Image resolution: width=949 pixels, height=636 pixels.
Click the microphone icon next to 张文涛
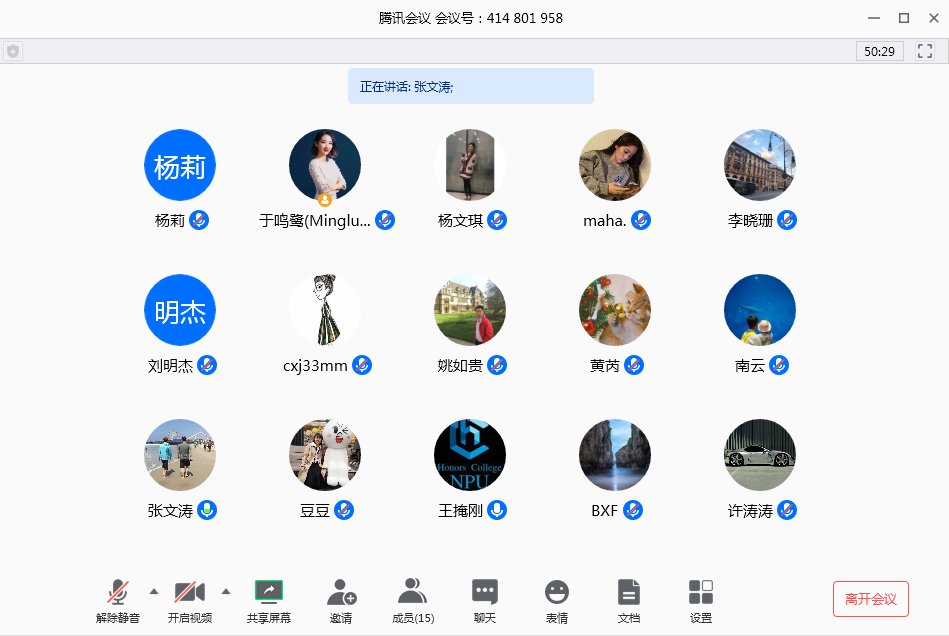click(x=207, y=511)
